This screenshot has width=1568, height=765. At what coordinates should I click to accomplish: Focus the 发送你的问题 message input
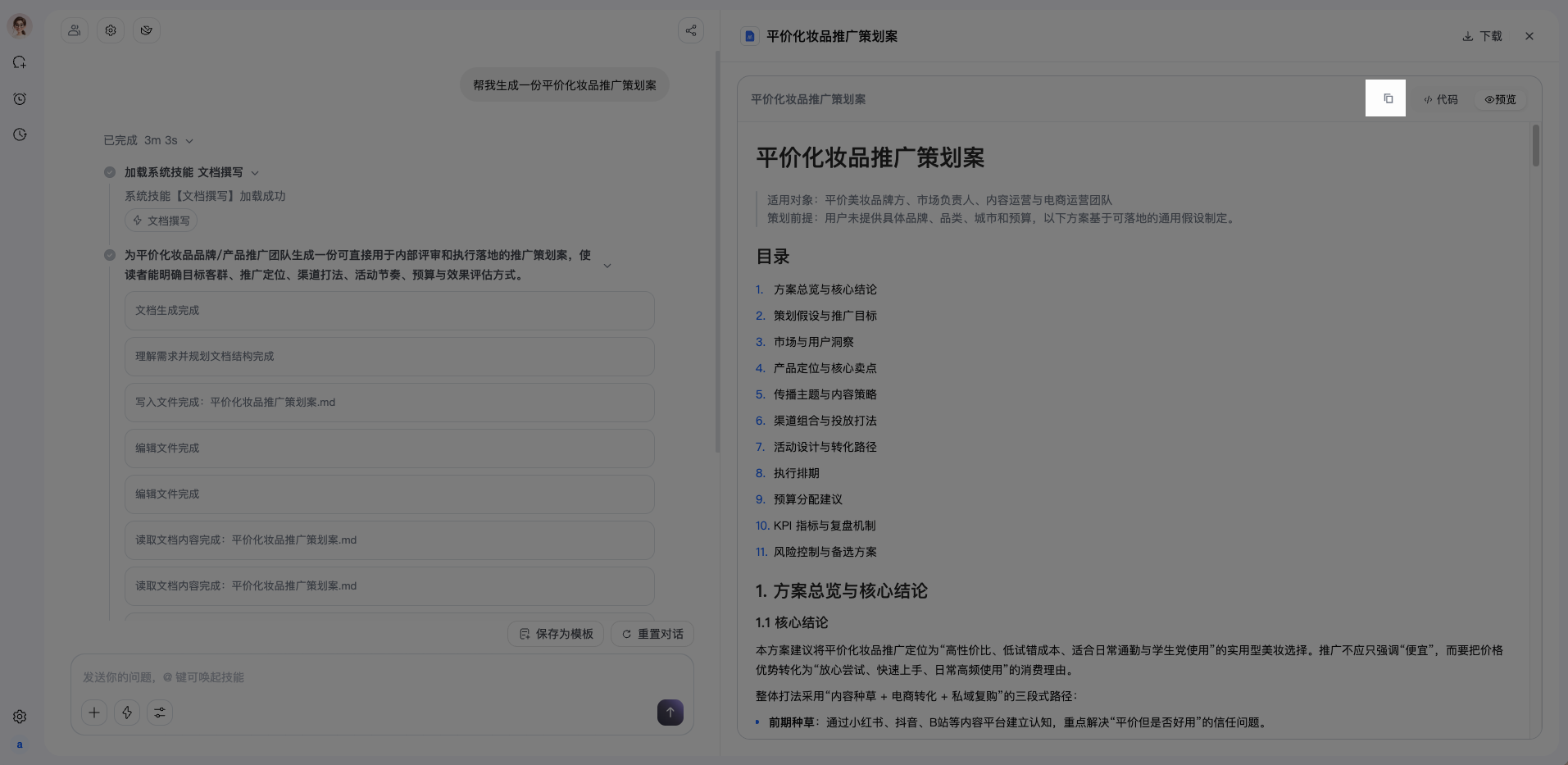point(382,677)
